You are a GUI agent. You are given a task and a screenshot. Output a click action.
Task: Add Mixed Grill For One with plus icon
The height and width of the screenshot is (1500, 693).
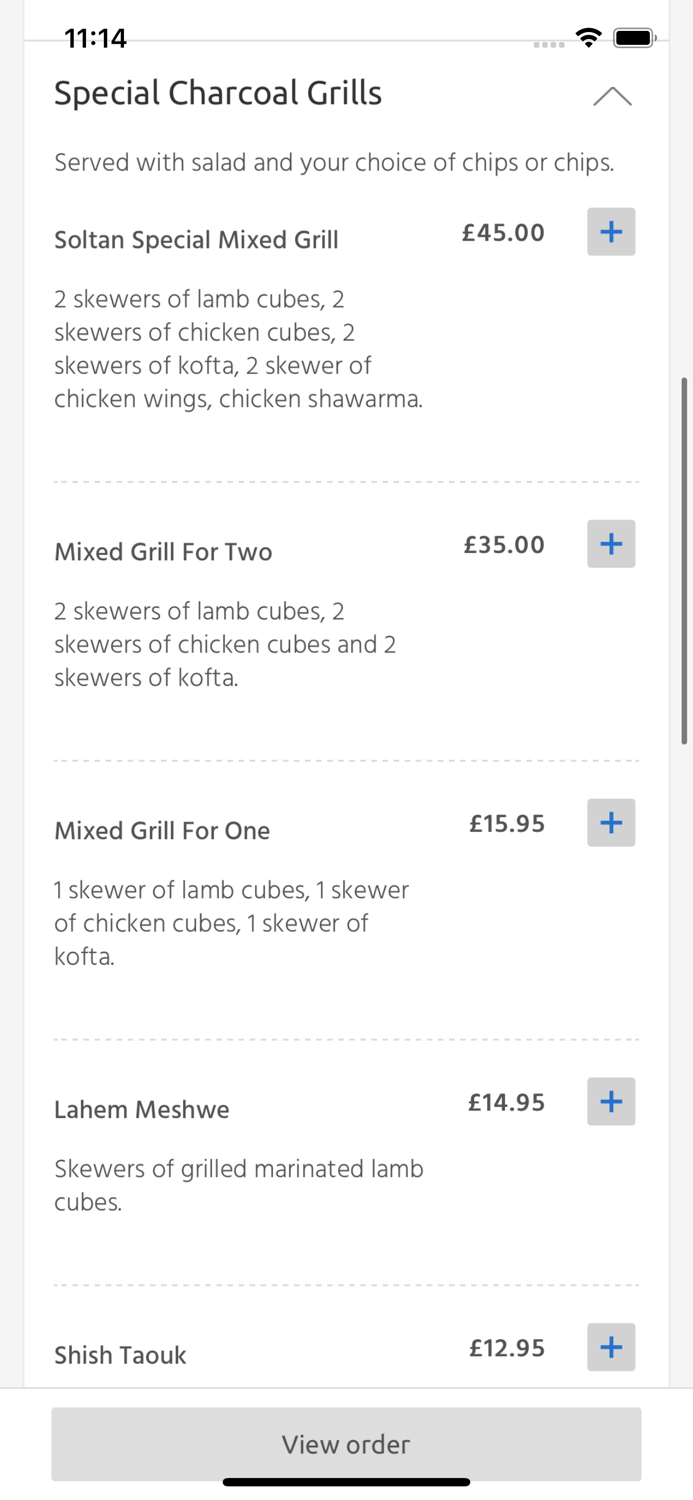click(611, 823)
